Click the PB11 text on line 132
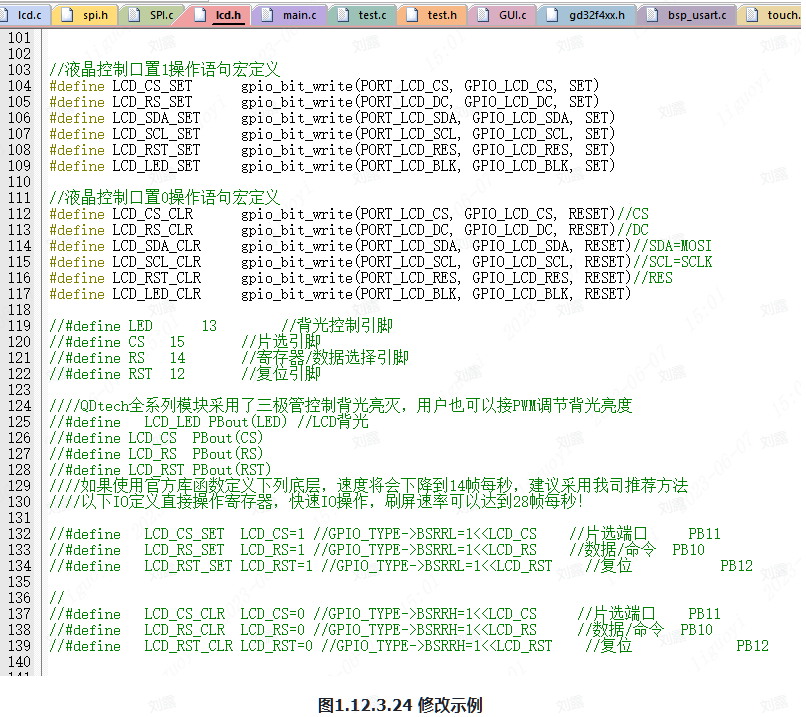 tap(704, 534)
